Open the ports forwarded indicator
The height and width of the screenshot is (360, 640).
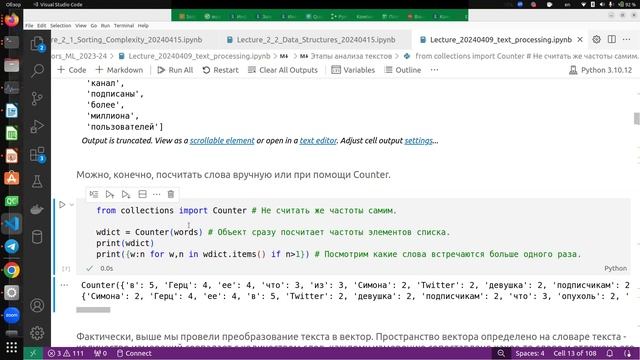(x=100, y=353)
